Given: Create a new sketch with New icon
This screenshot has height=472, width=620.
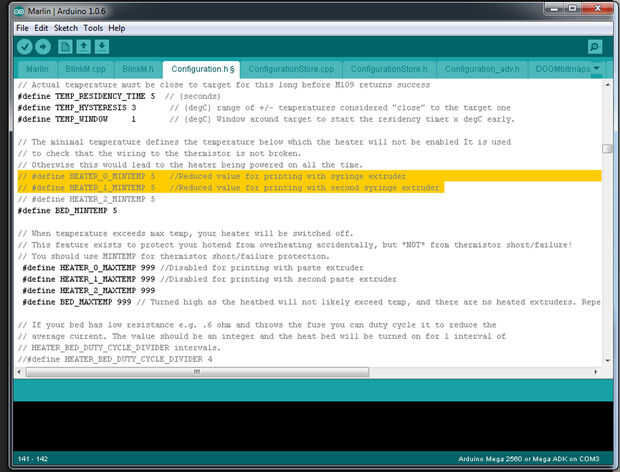Looking at the screenshot, I should (65, 47).
